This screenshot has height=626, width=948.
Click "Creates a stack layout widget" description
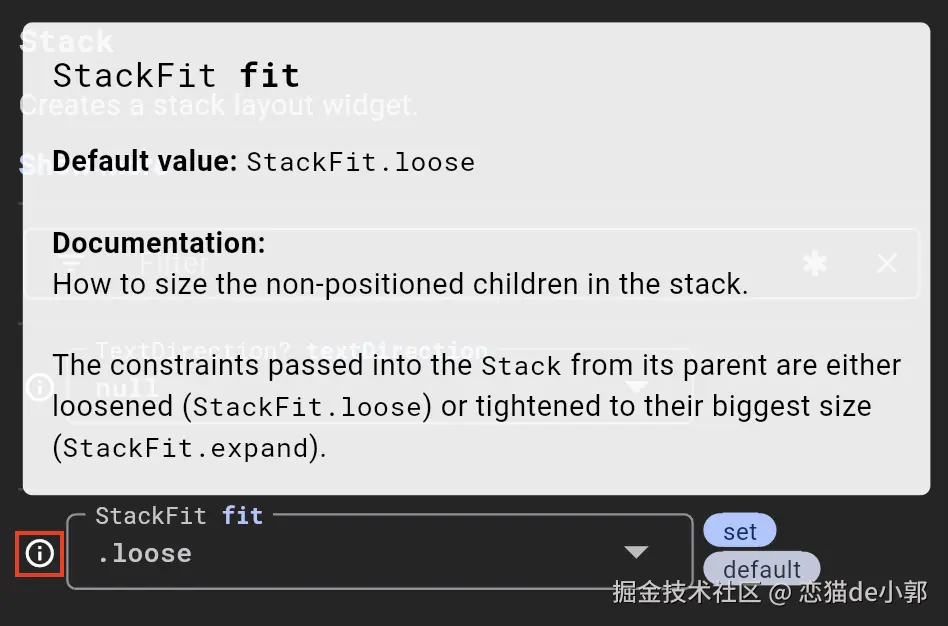[x=219, y=104]
